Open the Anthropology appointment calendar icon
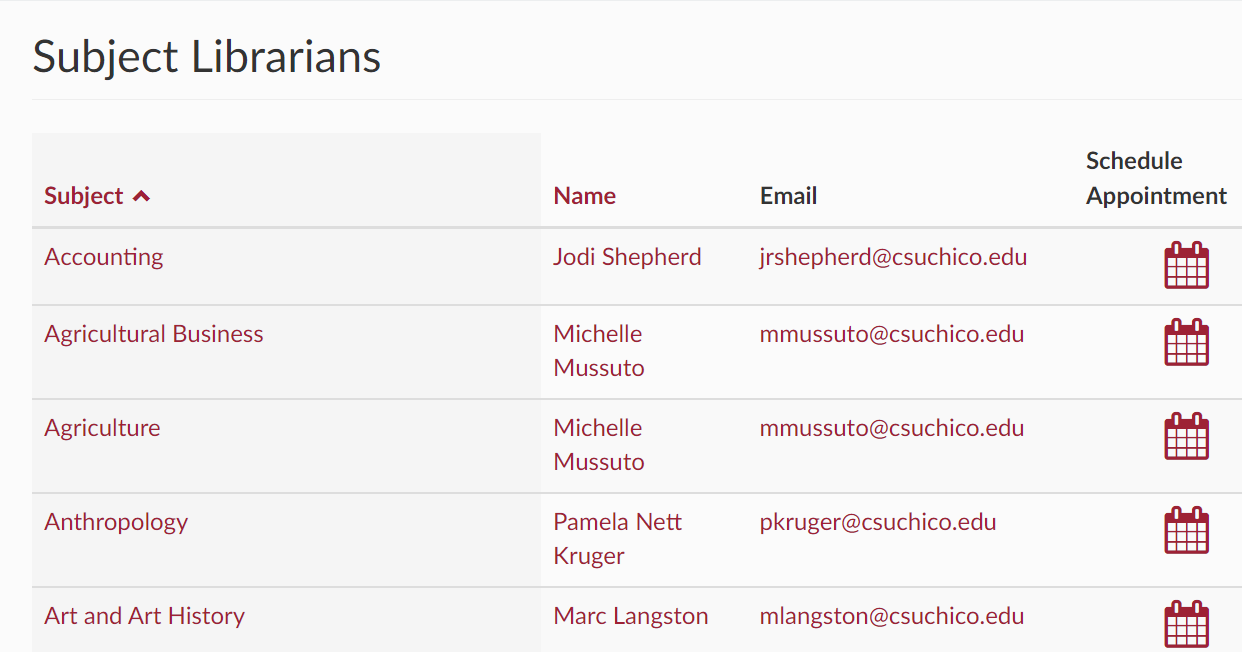 [1186, 530]
